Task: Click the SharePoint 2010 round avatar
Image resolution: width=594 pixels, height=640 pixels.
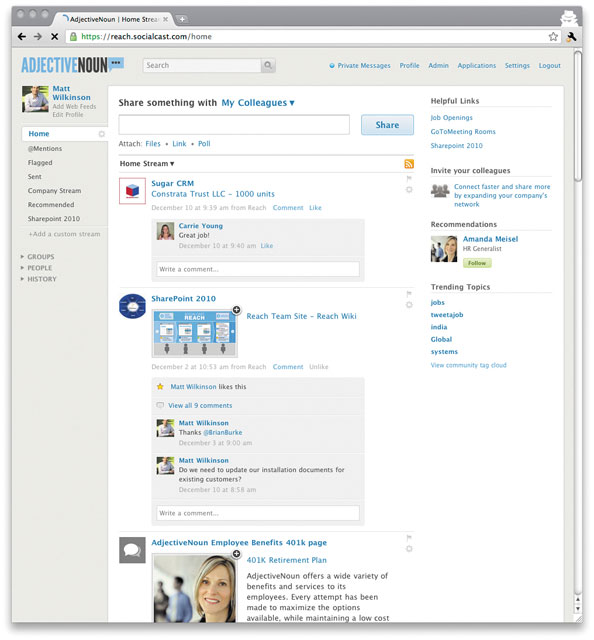Action: (132, 306)
